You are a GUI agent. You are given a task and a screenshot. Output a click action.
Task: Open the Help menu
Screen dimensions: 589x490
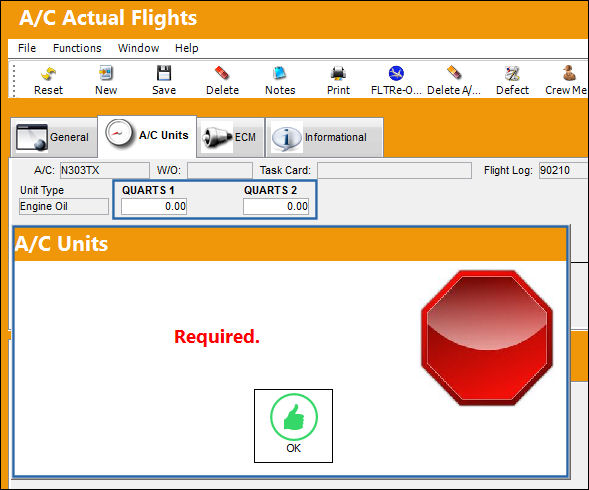[187, 48]
